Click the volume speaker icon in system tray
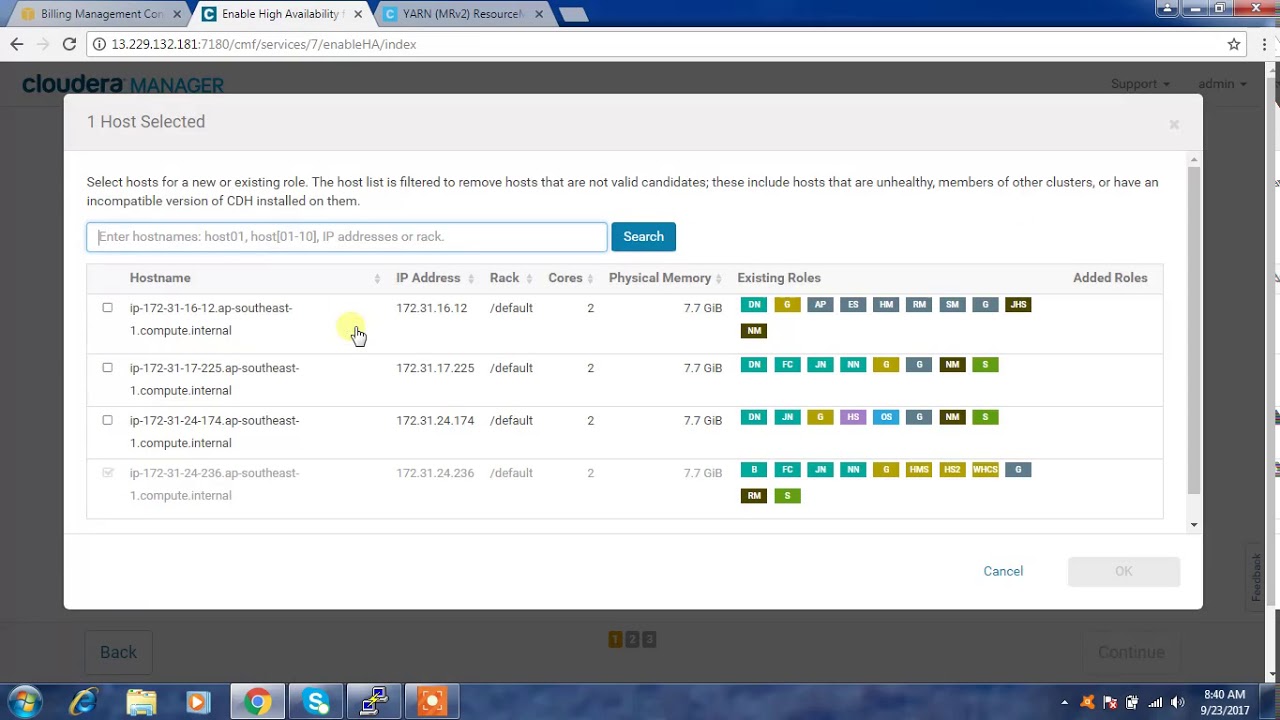 click(1177, 702)
